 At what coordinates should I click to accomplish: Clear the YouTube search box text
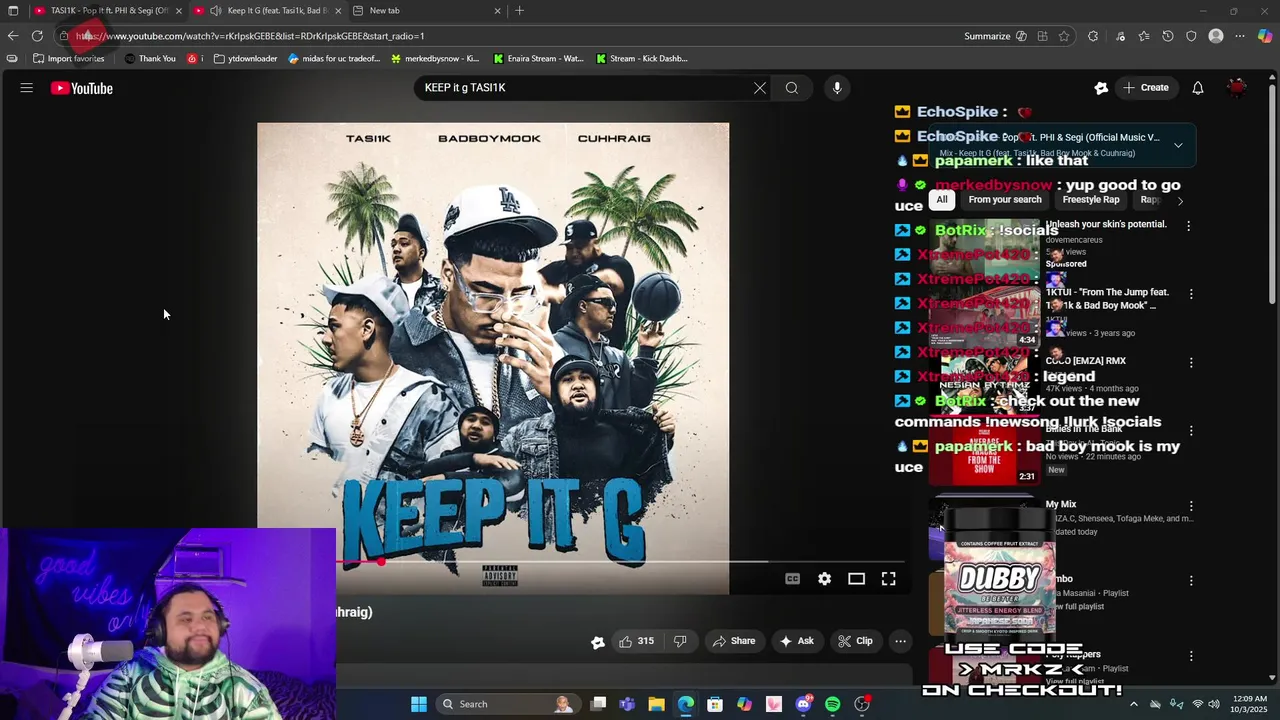pos(760,88)
